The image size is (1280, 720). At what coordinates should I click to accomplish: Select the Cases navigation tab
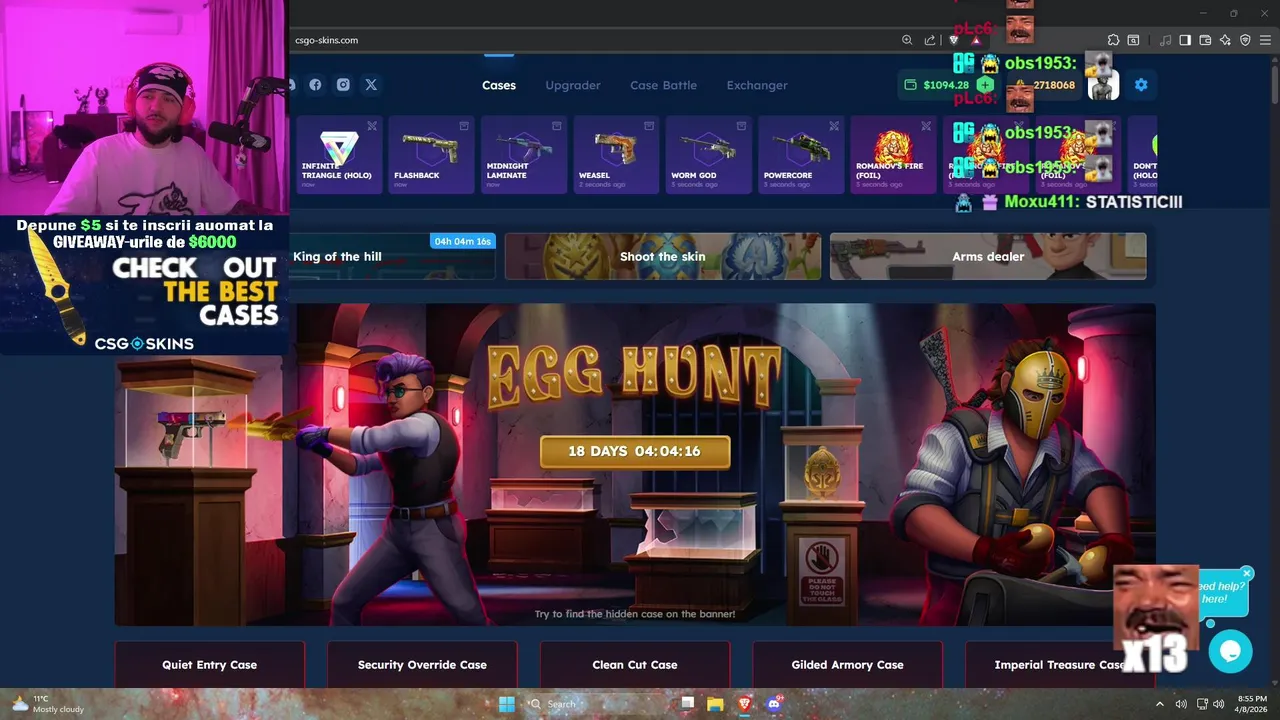(x=499, y=85)
